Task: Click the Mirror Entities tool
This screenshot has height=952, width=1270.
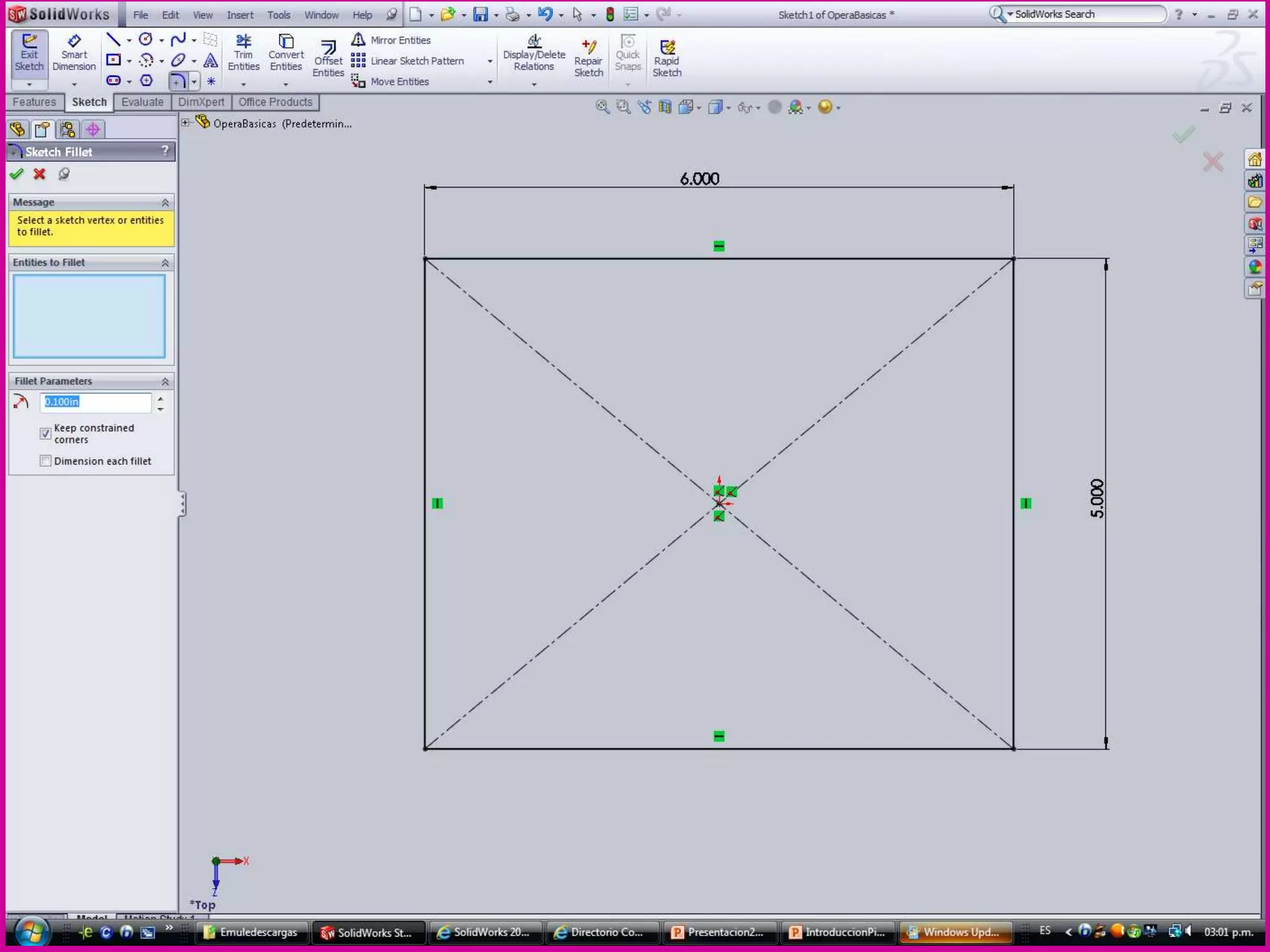Action: [392, 40]
